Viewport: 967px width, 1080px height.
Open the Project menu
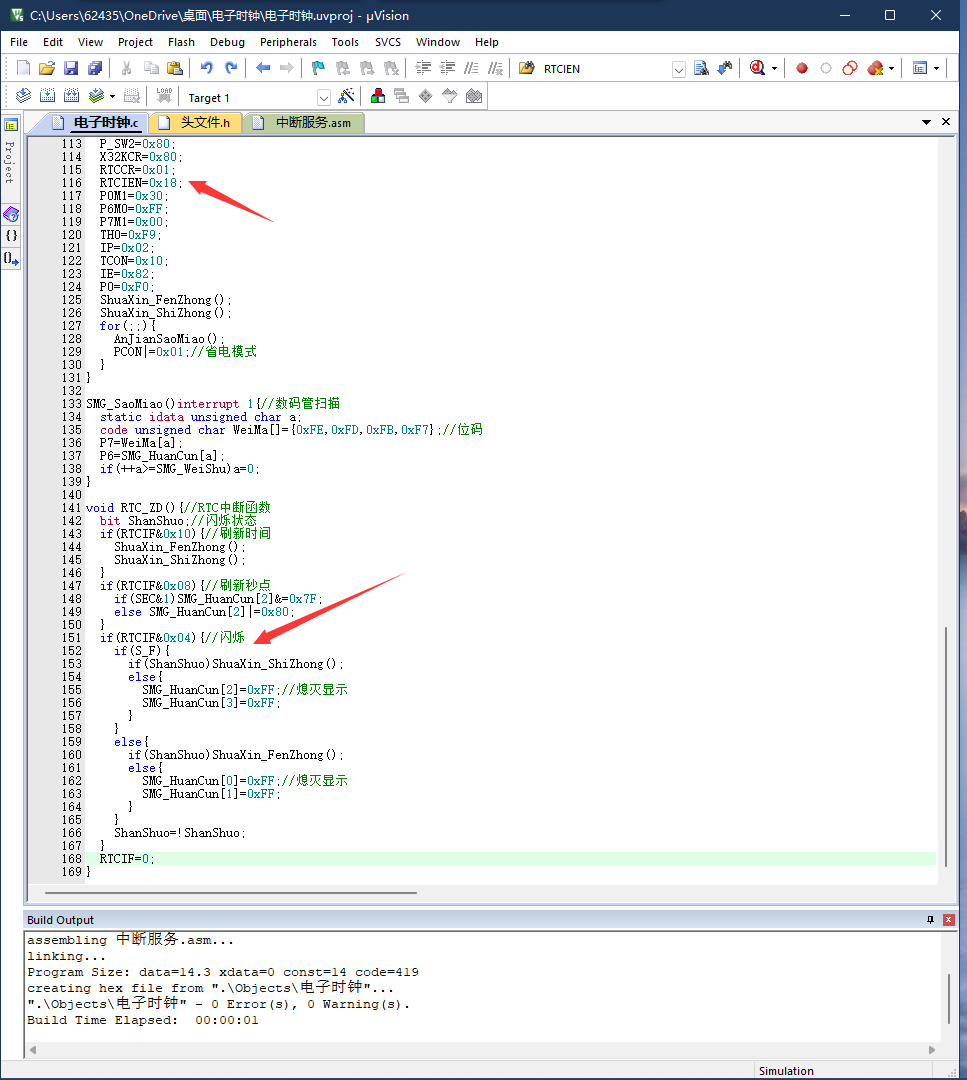click(x=135, y=42)
